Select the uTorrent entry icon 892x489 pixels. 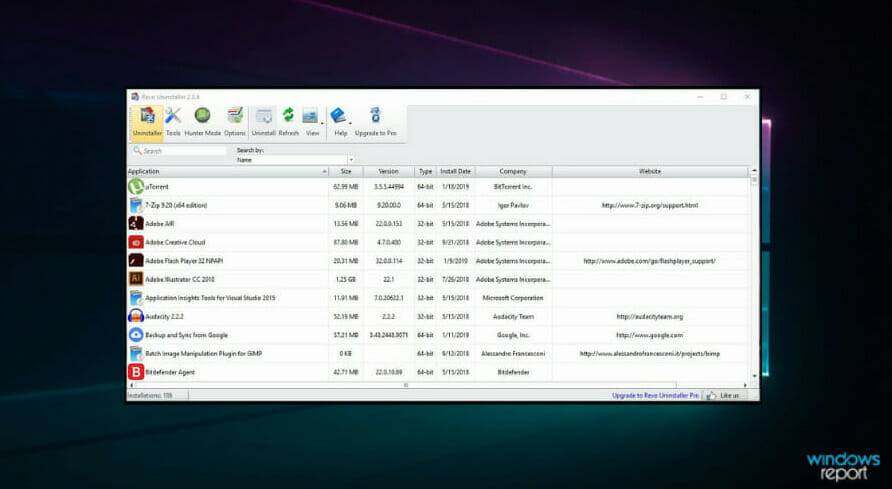point(136,186)
